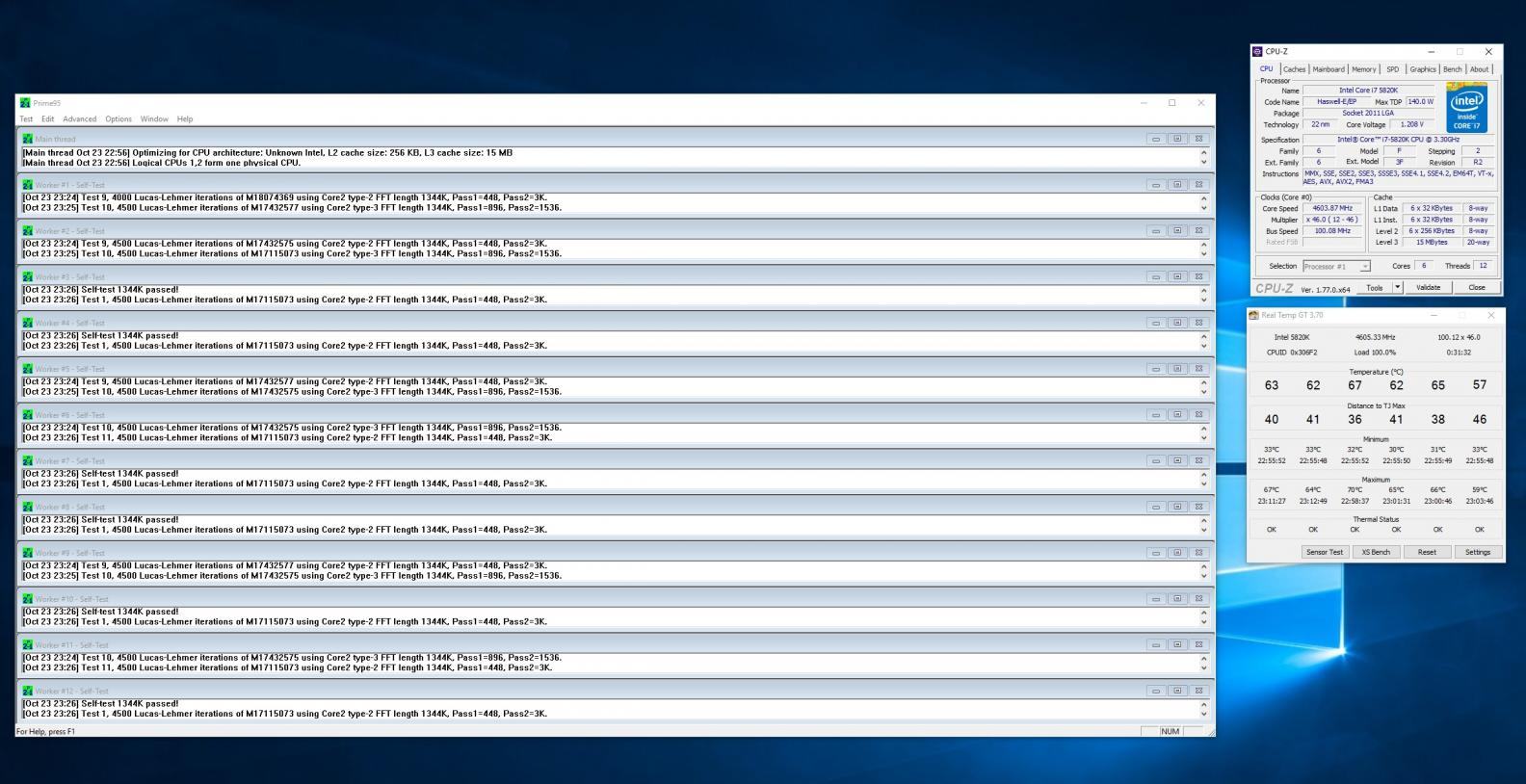The width and height of the screenshot is (1526, 784).
Task: Switch to the SPD tab in CPU-Z
Action: [x=1393, y=69]
